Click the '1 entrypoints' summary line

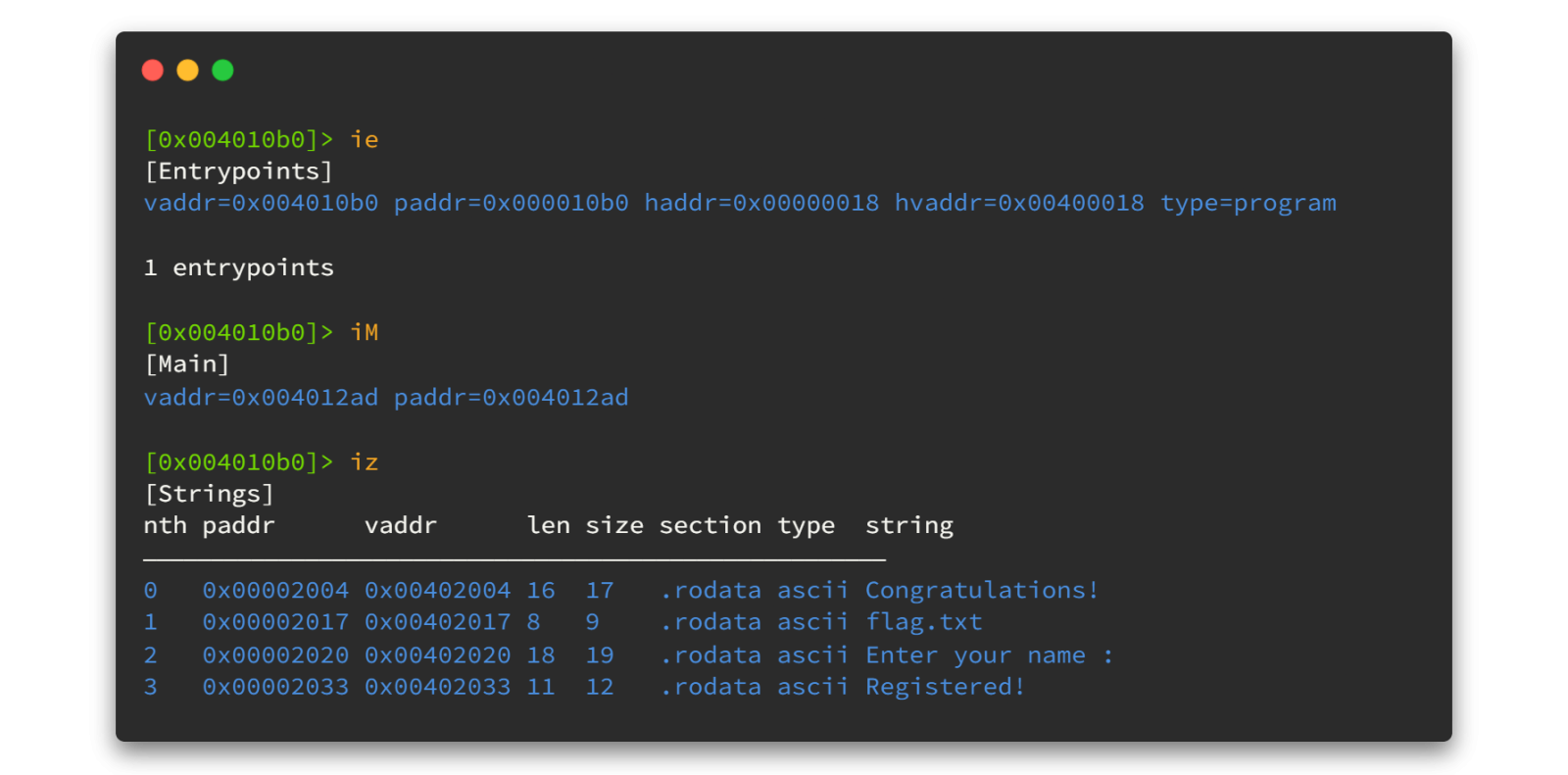(239, 268)
